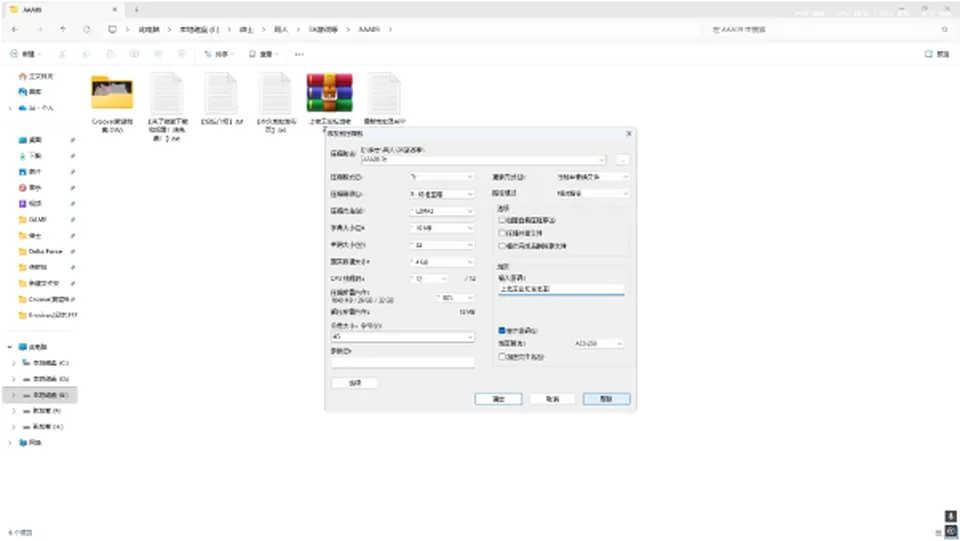The height and width of the screenshot is (541, 960).
Task: Open Compression method LZMA2 dropdown
Action: (441, 211)
